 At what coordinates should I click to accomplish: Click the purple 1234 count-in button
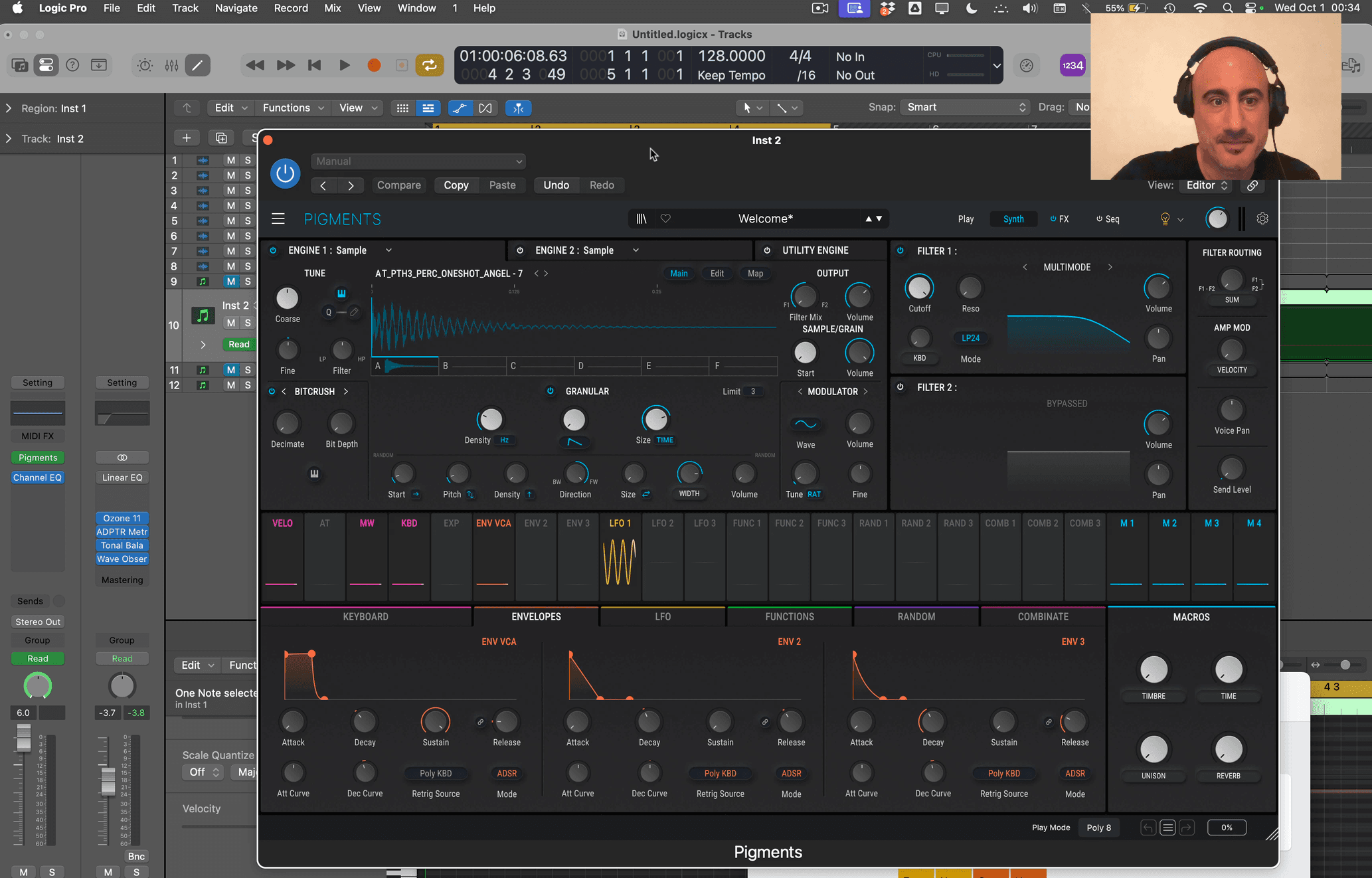click(1072, 65)
